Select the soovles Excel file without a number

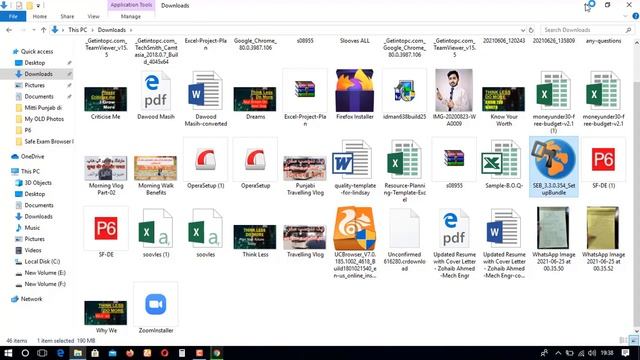pos(205,228)
